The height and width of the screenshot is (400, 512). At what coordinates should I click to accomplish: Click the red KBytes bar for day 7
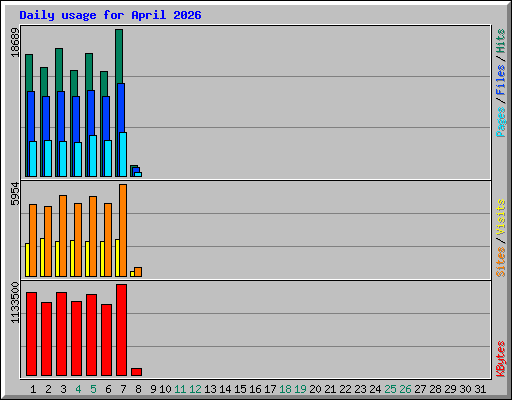121,330
